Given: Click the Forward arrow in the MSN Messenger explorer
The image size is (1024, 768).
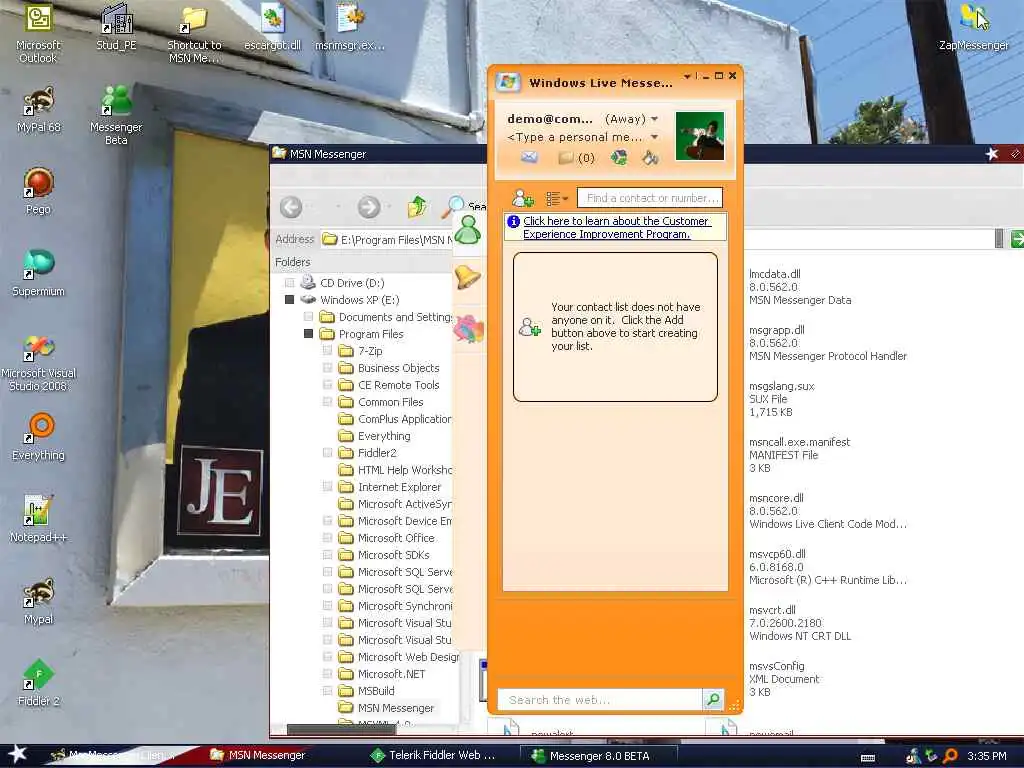Looking at the screenshot, I should coord(369,207).
